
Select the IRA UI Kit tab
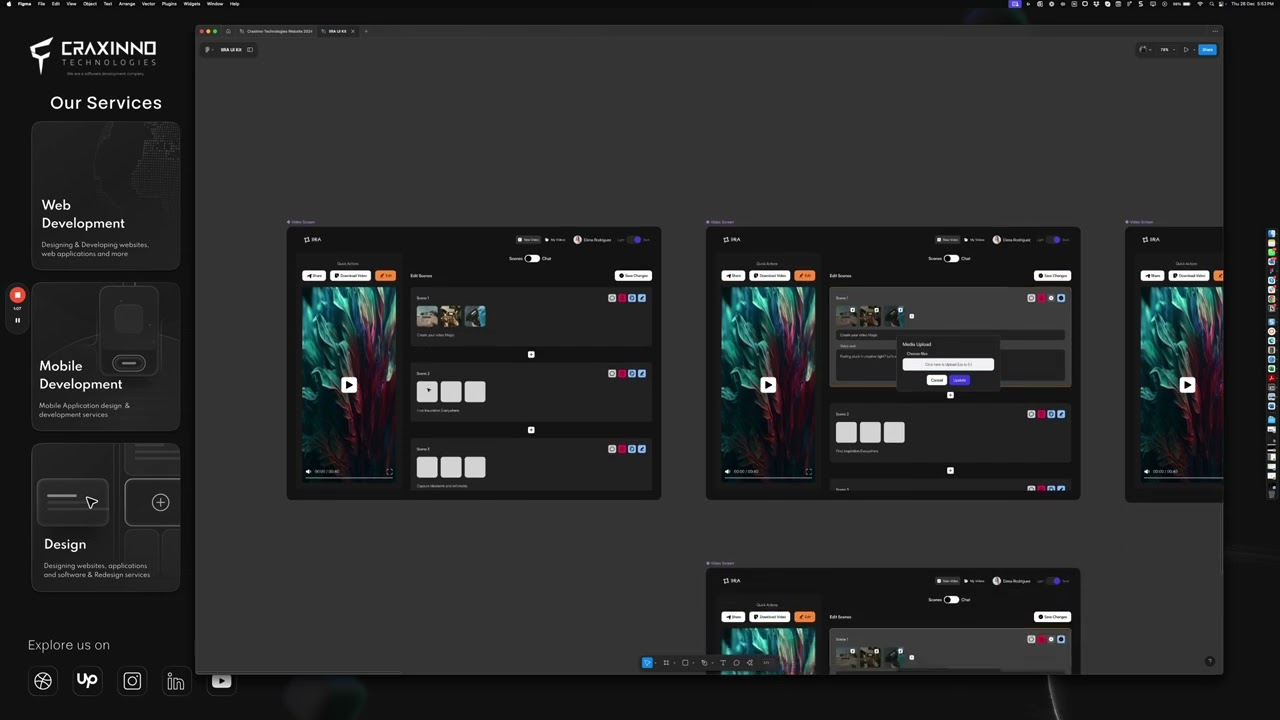[x=337, y=31]
